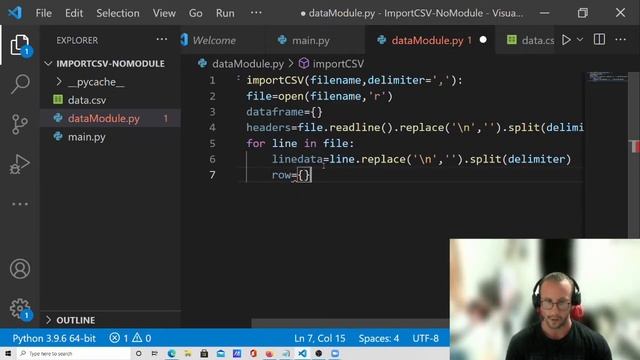This screenshot has width=640, height=360.
Task: Open the Accounts menu icon
Action: click(x=20, y=269)
